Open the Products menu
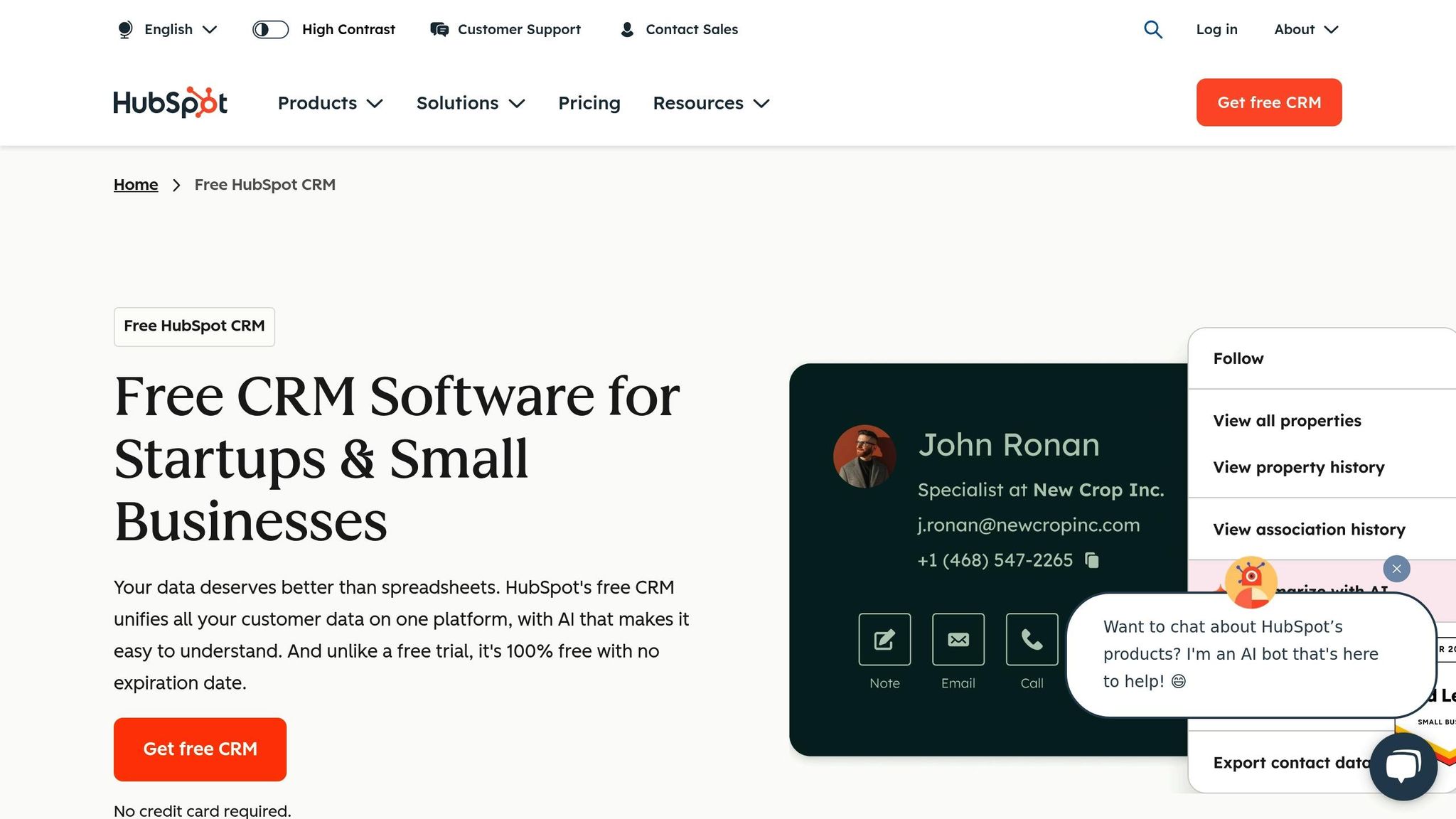This screenshot has width=1456, height=819. 331,103
